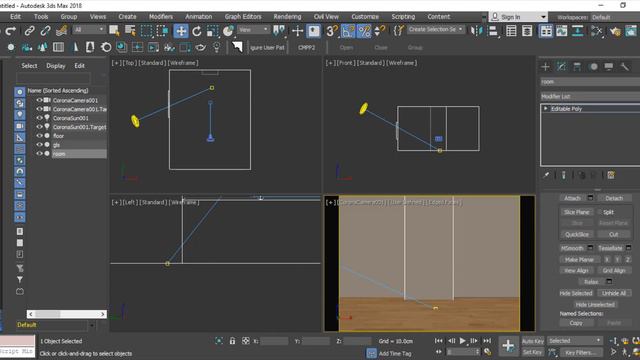Click the Make Planar button

point(579,259)
